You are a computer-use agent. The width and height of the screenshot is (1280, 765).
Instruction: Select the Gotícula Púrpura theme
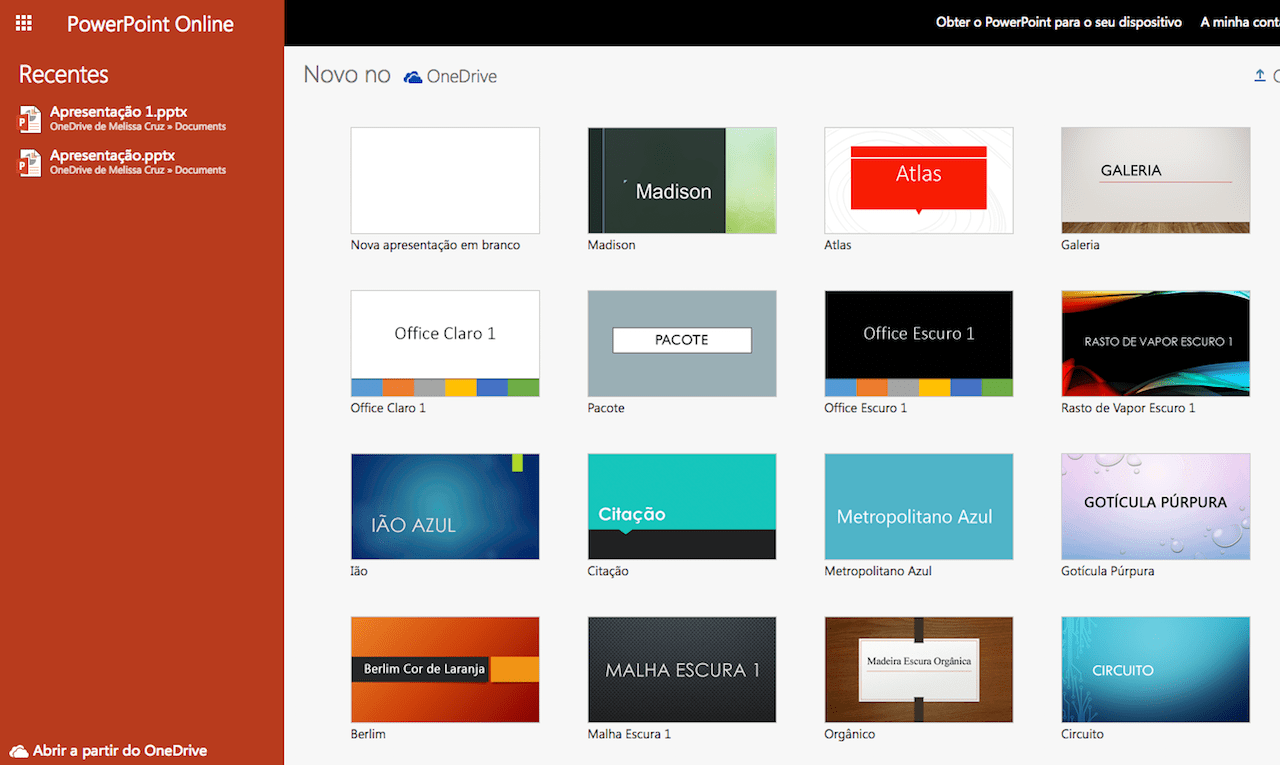point(1155,506)
